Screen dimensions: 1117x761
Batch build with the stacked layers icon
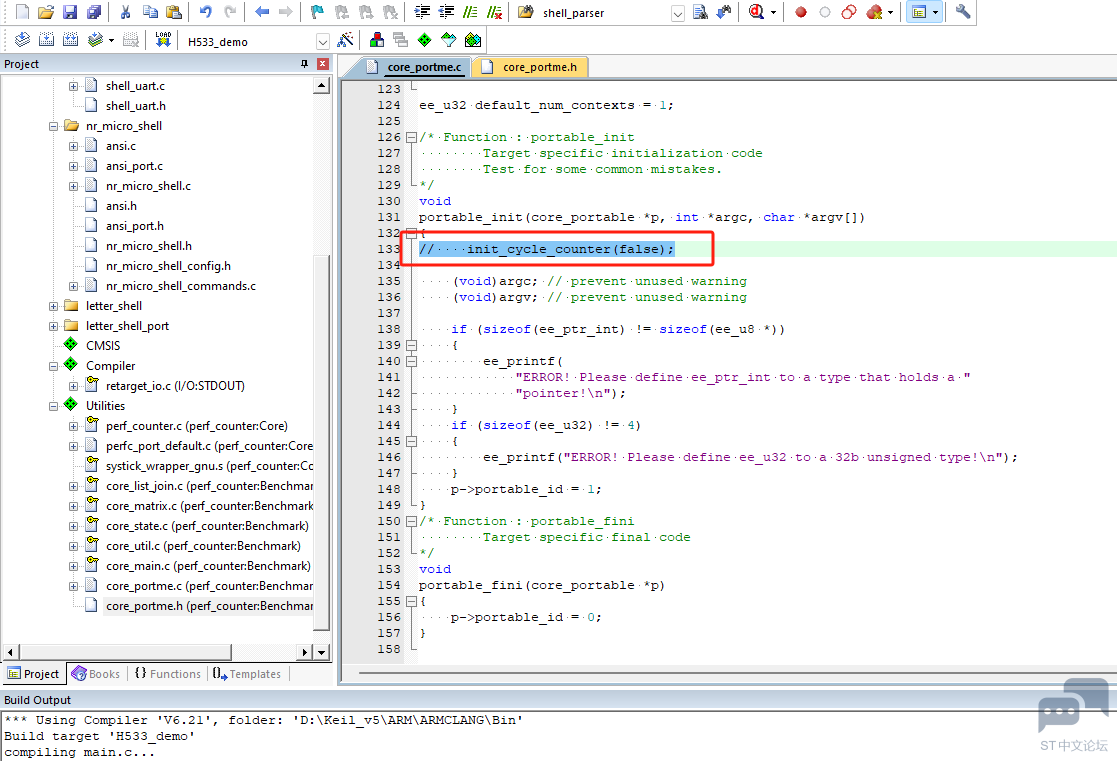click(95, 40)
